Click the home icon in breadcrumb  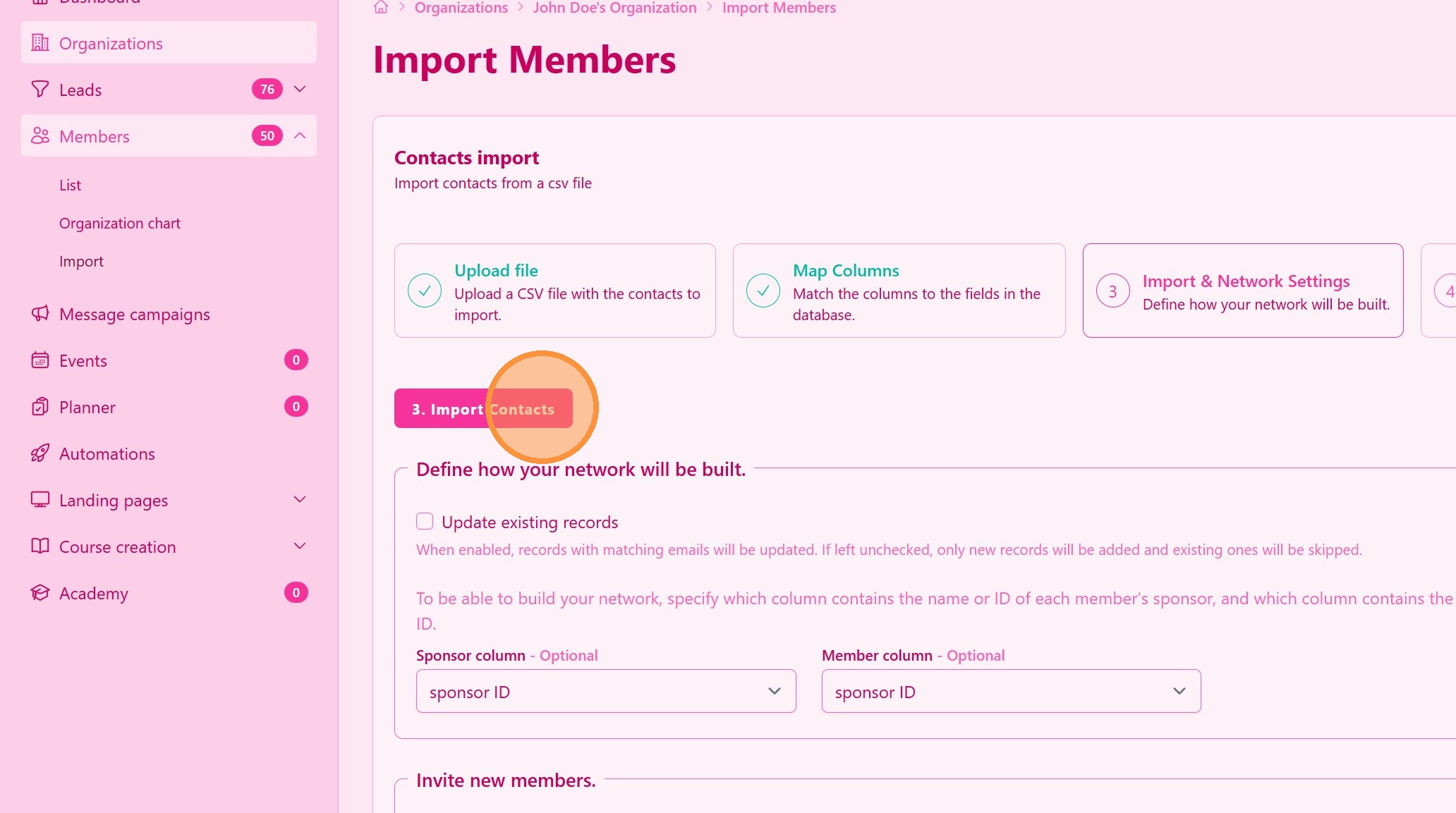(381, 8)
